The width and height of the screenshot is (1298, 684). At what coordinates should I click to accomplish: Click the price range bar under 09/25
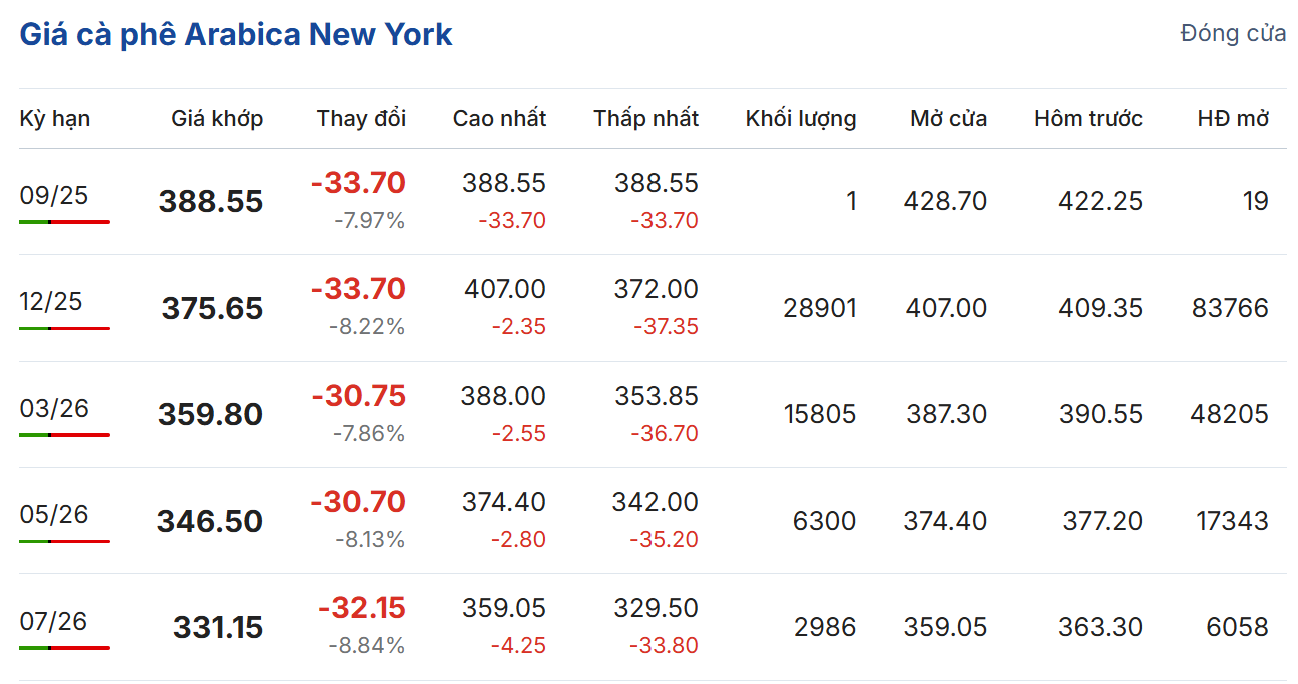tap(64, 222)
